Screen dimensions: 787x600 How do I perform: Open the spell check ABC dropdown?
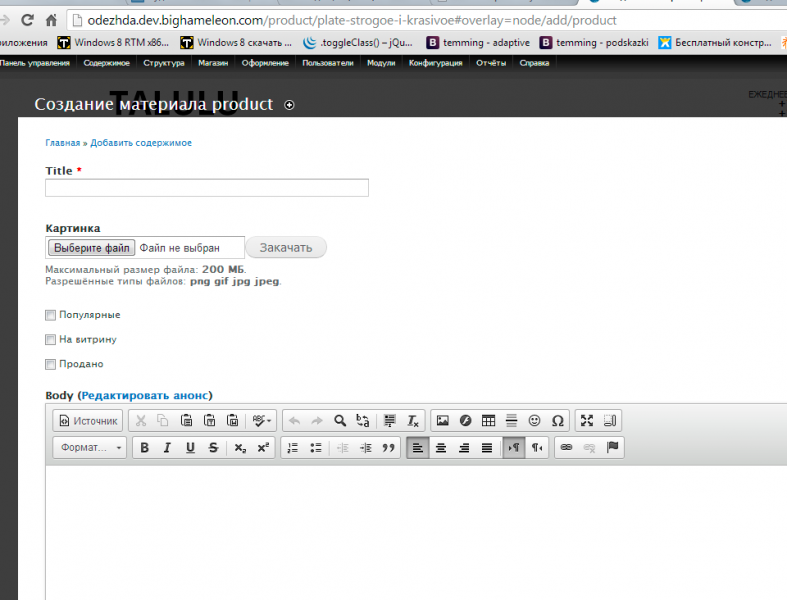tap(261, 421)
